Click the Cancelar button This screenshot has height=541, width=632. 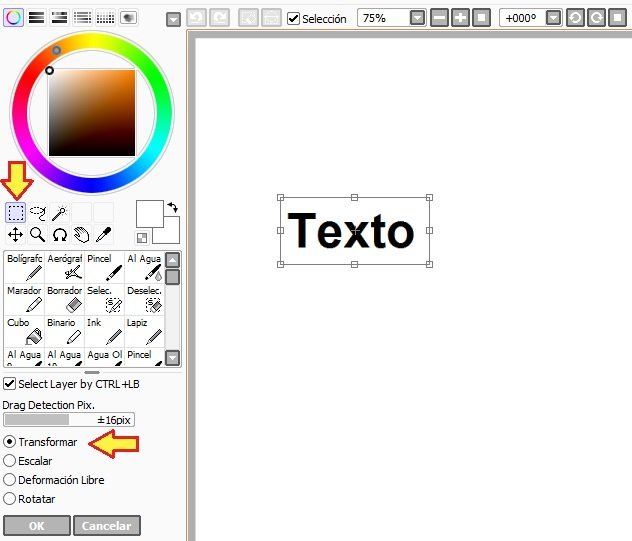[108, 525]
